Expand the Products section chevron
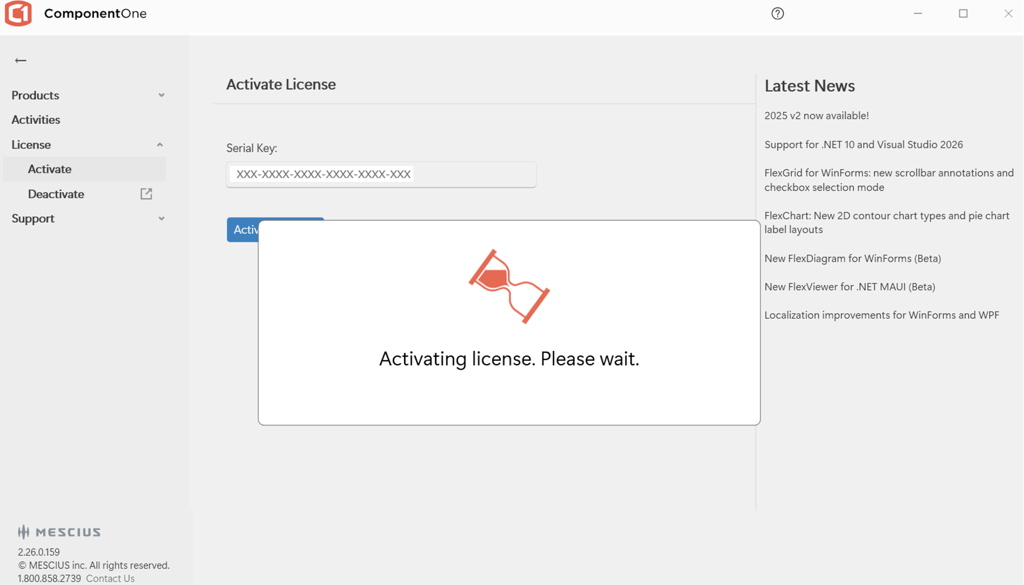1024x585 pixels. pos(161,96)
